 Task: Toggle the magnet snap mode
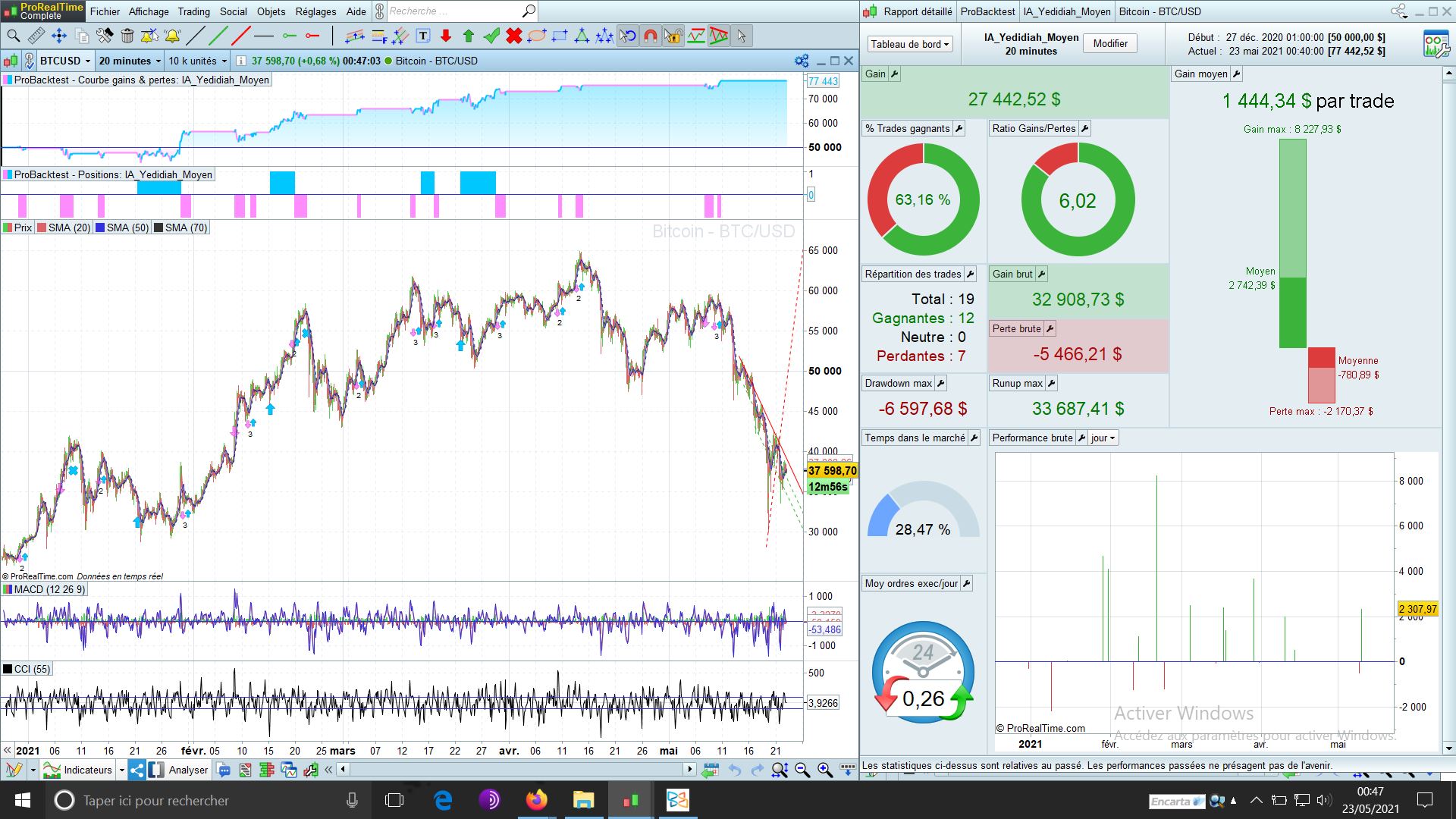point(650,36)
